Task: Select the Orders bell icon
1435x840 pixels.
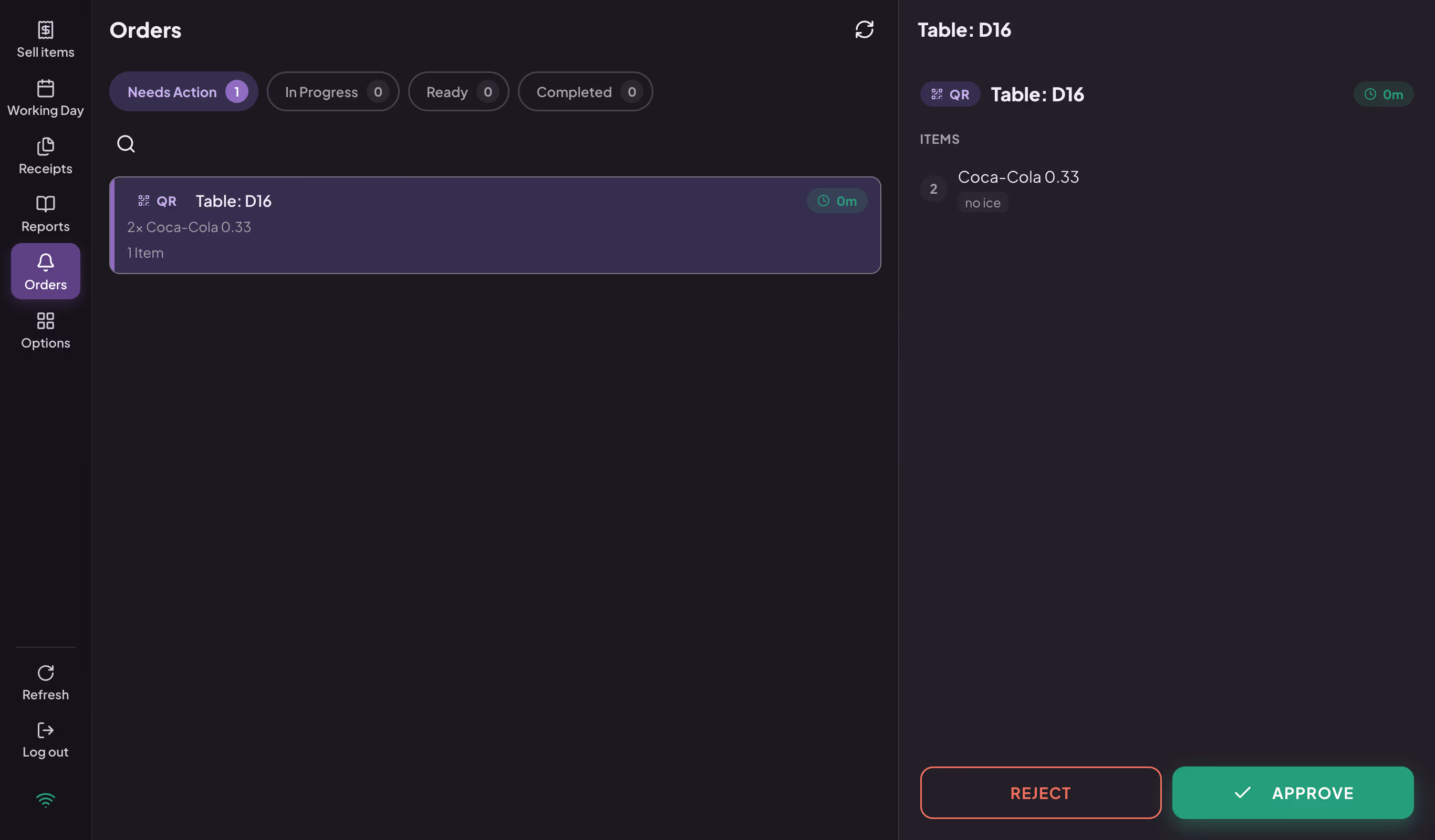Action: pos(46,262)
